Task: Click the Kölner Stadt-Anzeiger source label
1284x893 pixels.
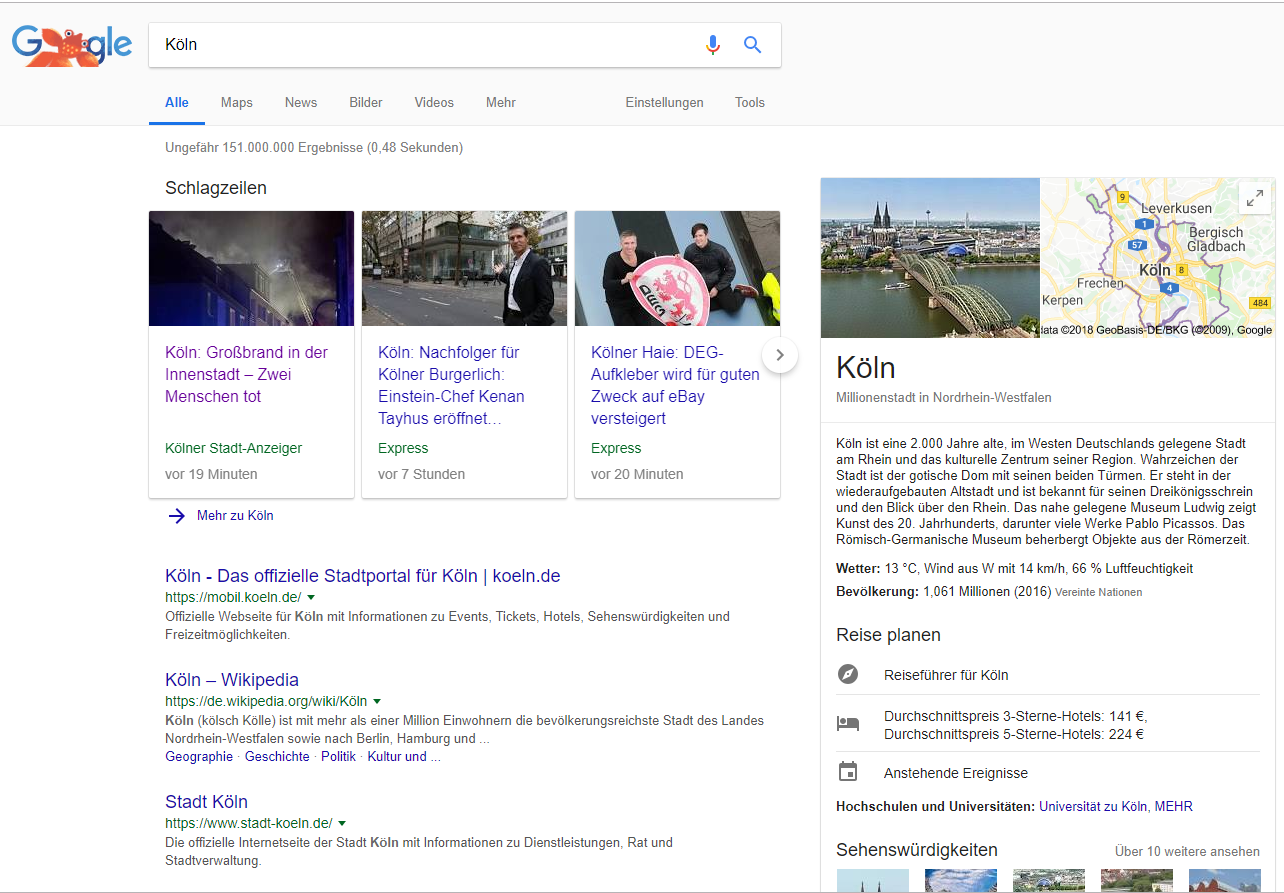Action: click(233, 448)
